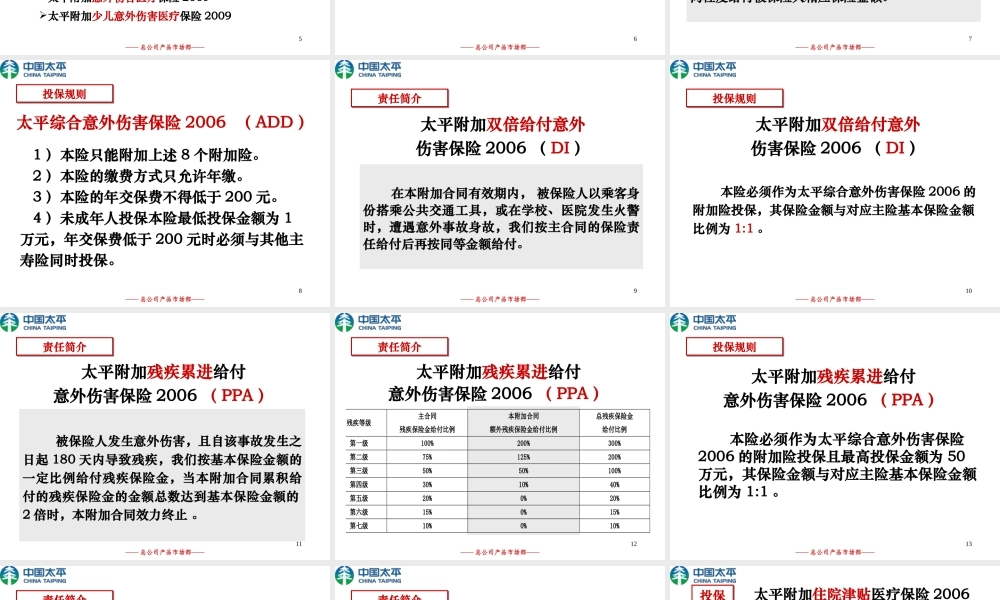This screenshot has width=1000, height=600.
Task: Select slide 8 about 太平综合意外伤害保险 2006 (ADD)
Action: tap(165, 182)
